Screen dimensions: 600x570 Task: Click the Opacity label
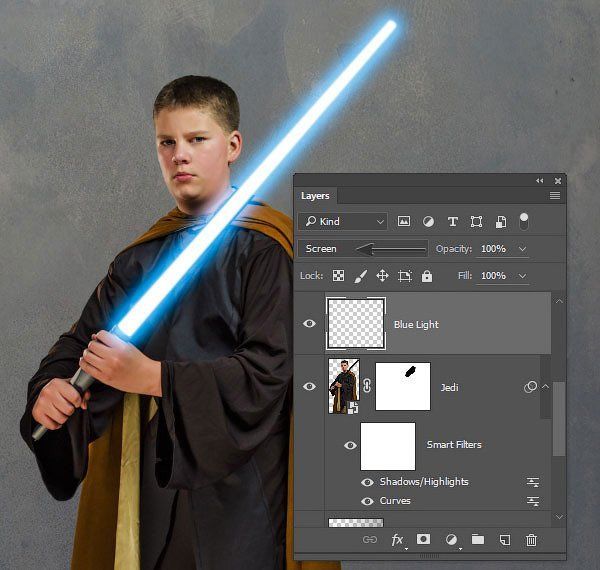coord(454,249)
